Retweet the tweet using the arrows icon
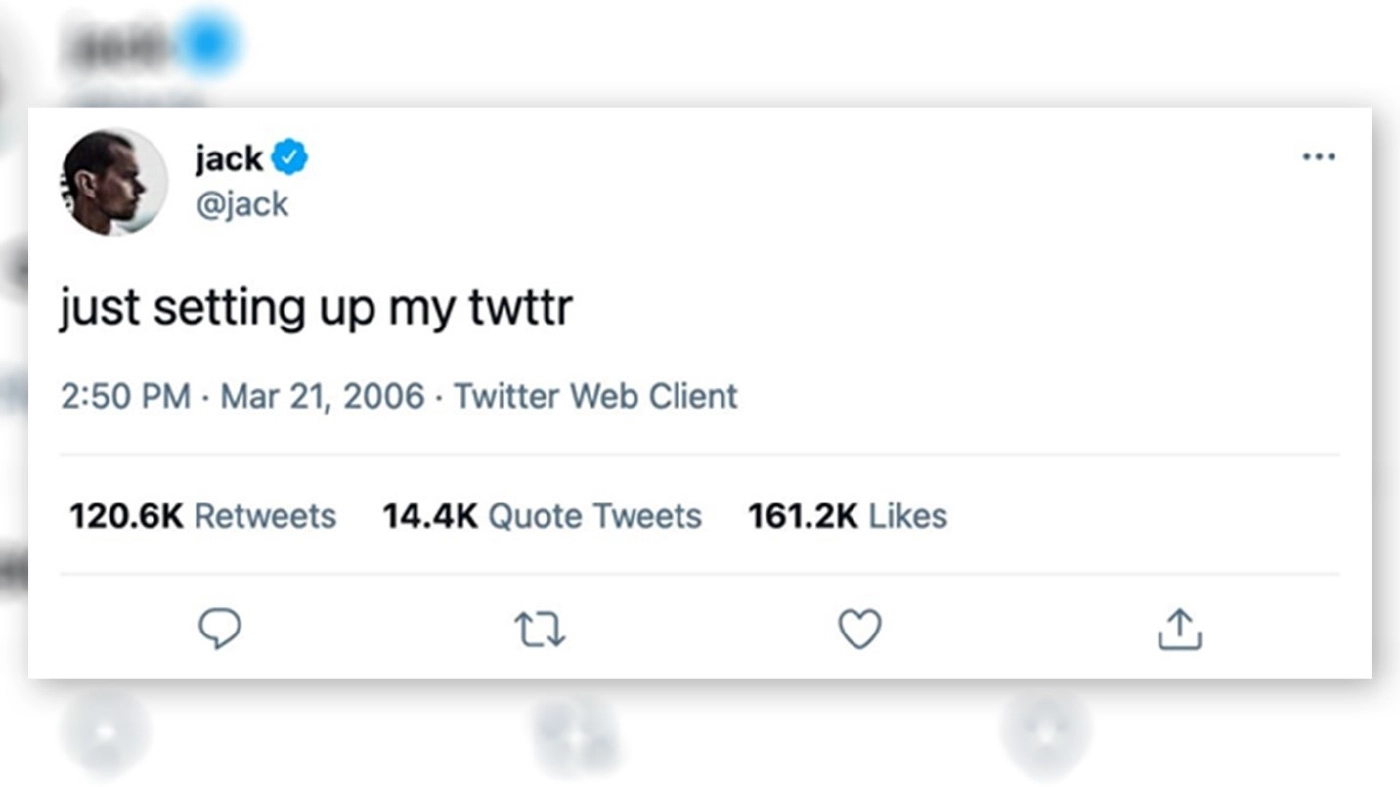1400x787 pixels. (x=539, y=630)
